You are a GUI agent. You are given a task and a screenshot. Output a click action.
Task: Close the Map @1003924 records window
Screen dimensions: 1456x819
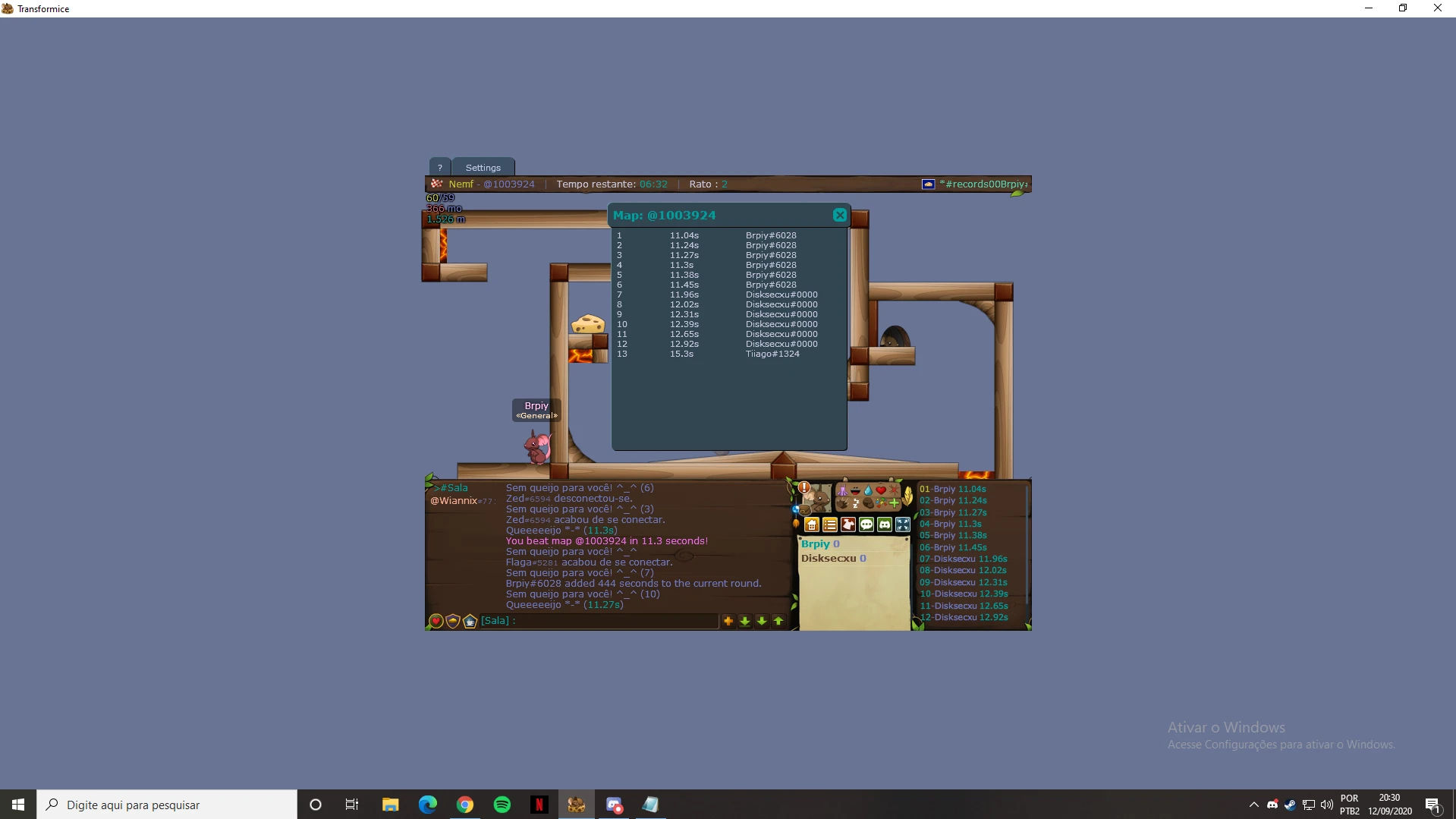click(840, 216)
